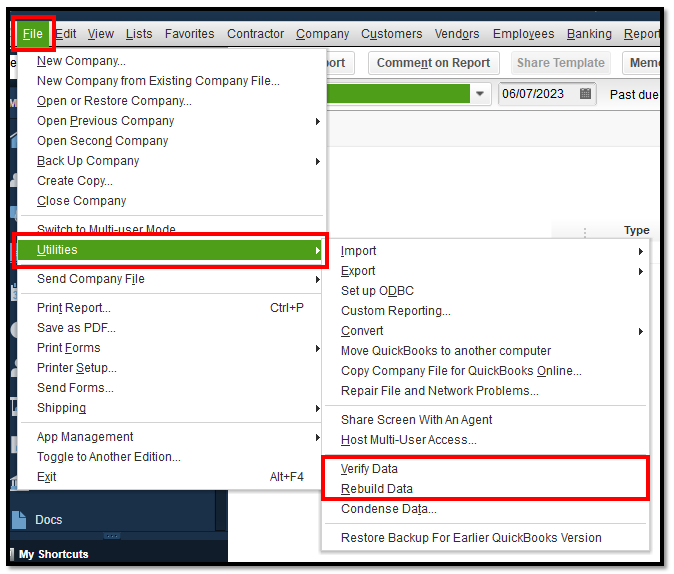Select Repair File and Network Problems...

coord(486,391)
